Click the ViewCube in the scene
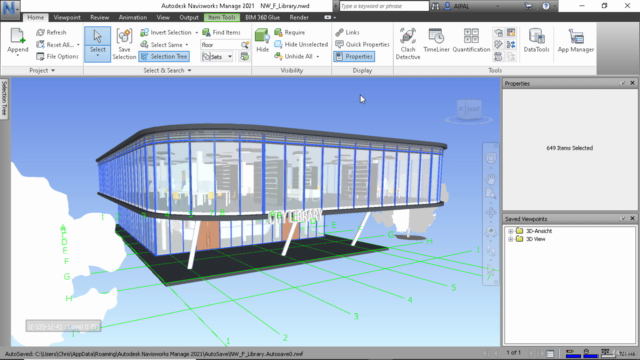 click(469, 109)
